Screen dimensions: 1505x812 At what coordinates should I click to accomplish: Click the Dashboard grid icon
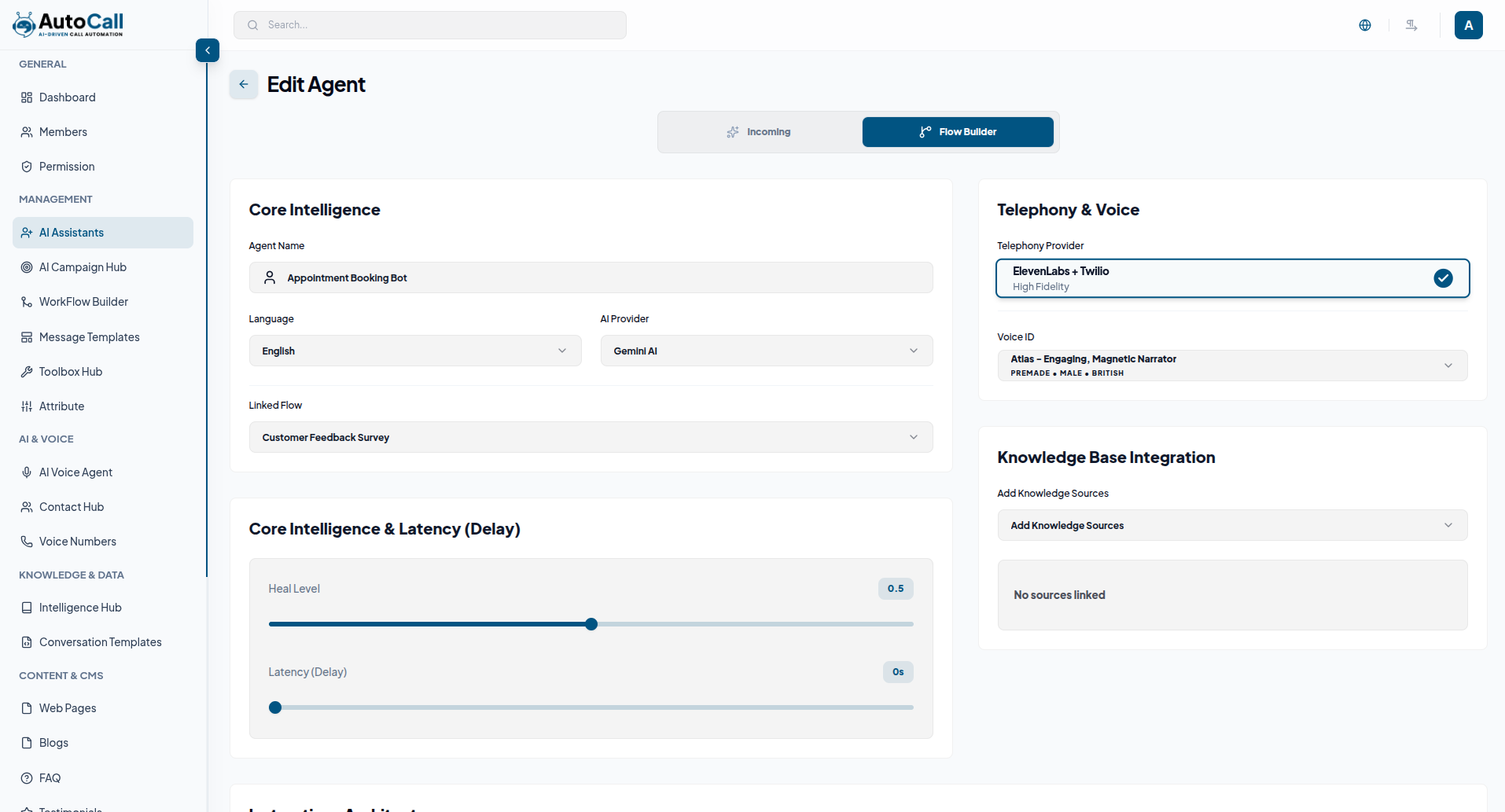(27, 97)
